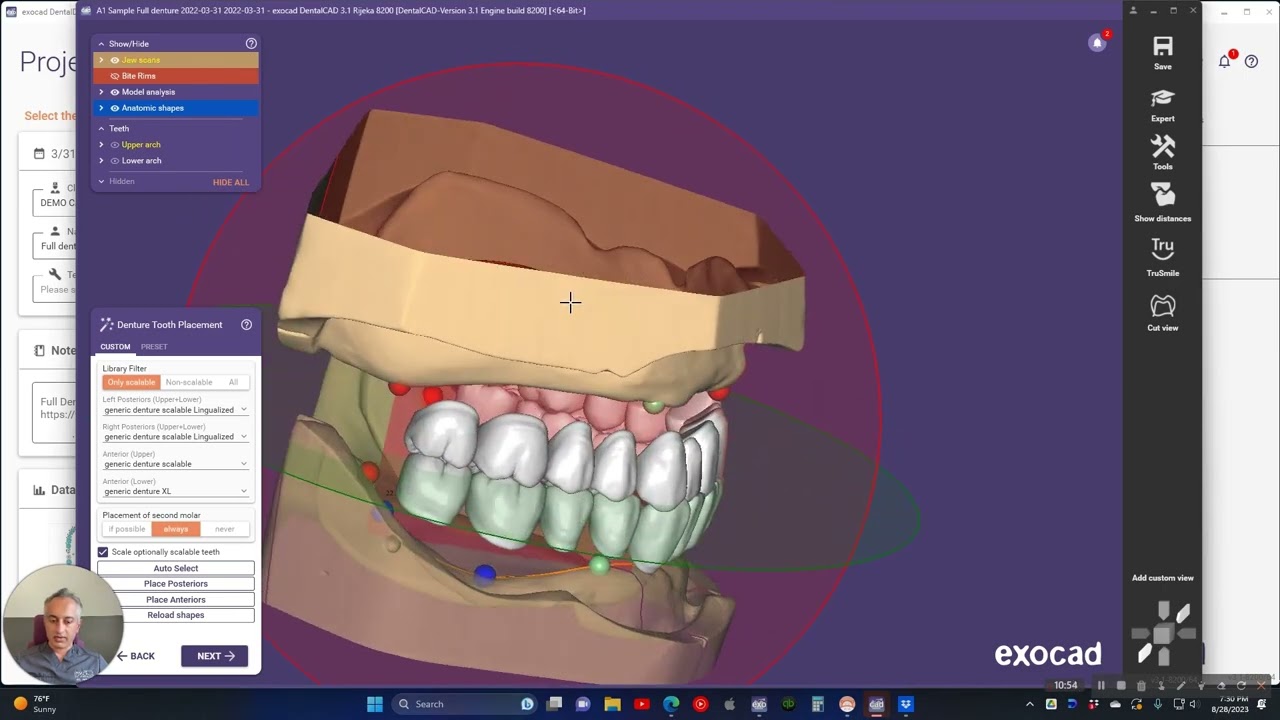Uncheck Scale optionally scalable teeth checkbox

(103, 552)
